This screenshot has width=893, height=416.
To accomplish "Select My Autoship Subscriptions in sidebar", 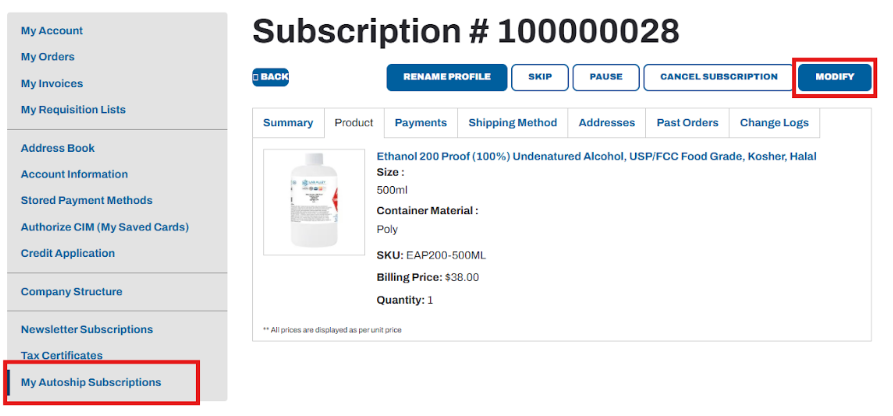I will [91, 382].
